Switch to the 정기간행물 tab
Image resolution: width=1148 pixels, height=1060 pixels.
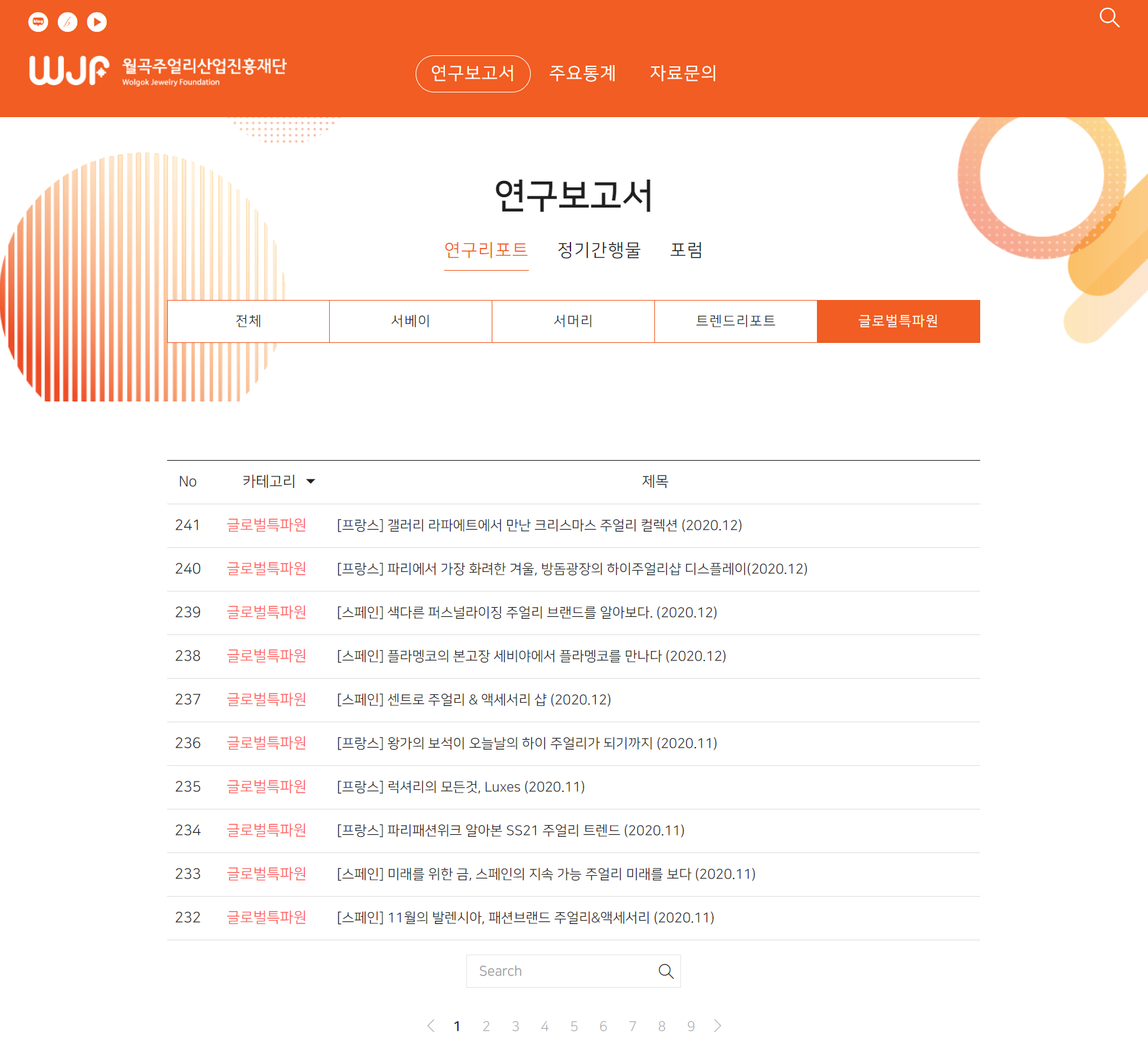(x=598, y=250)
